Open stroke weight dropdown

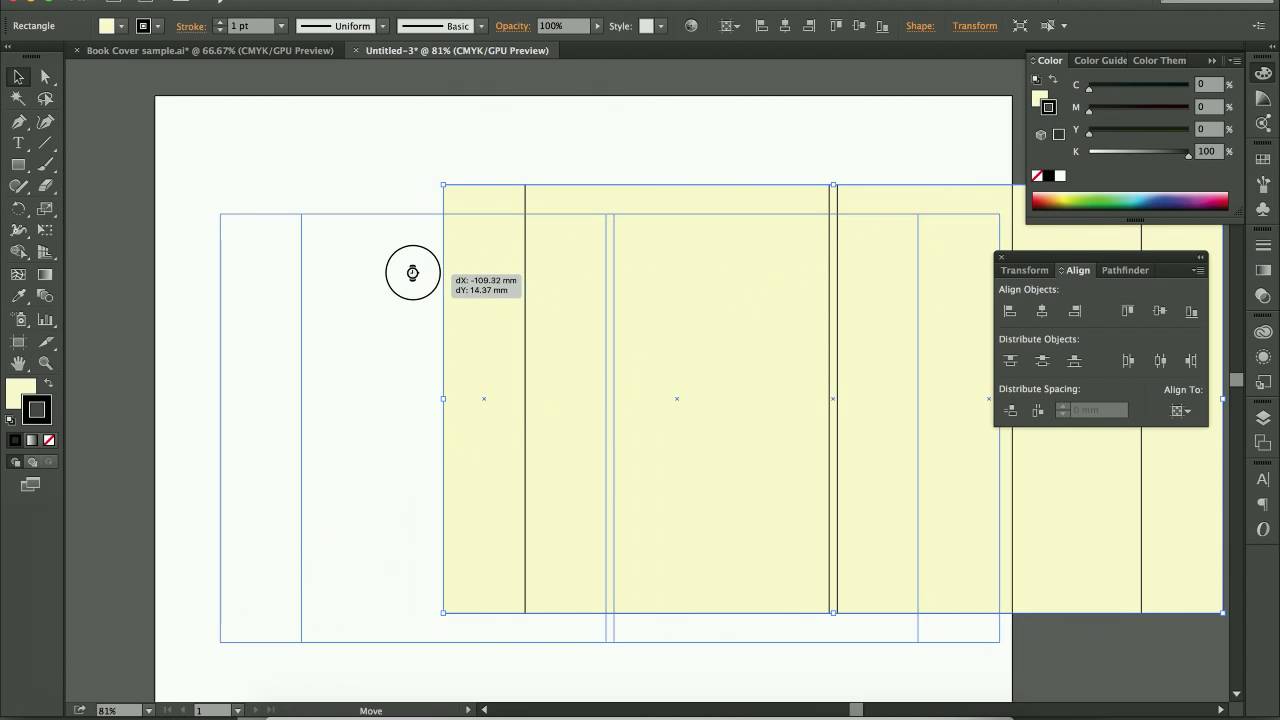click(x=281, y=26)
